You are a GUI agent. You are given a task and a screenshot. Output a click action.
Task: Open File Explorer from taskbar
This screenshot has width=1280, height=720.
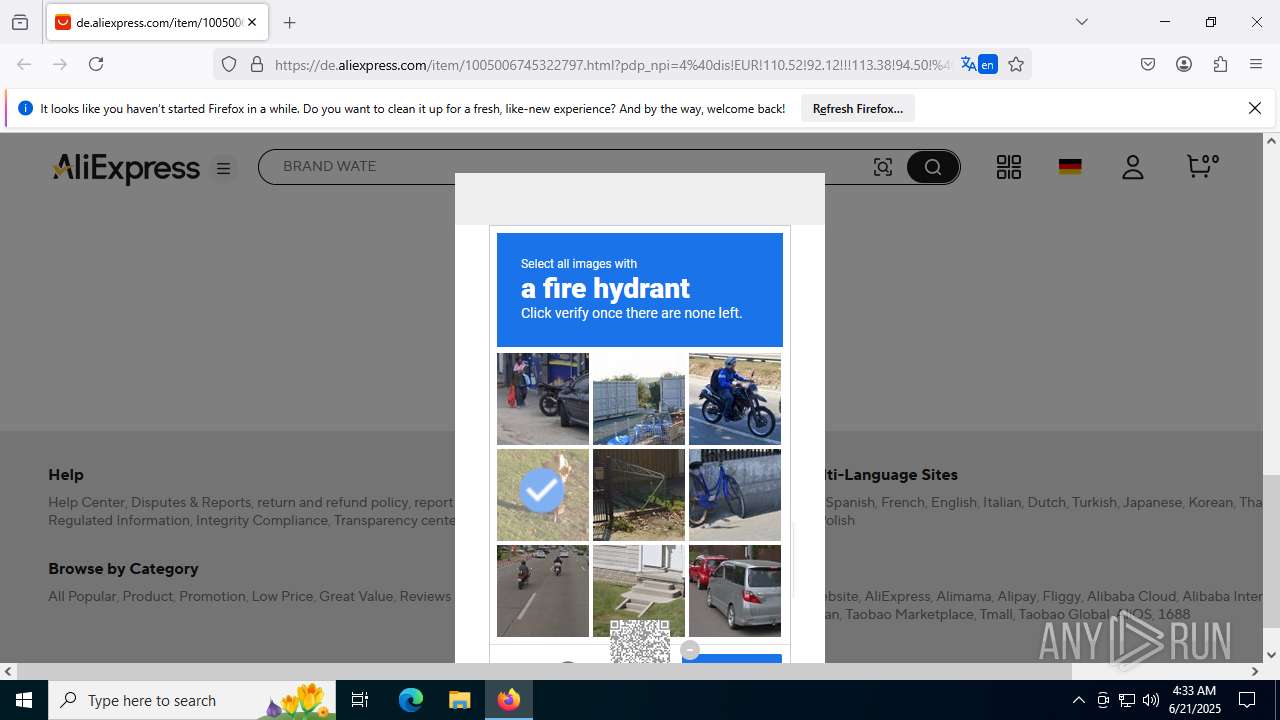click(459, 700)
